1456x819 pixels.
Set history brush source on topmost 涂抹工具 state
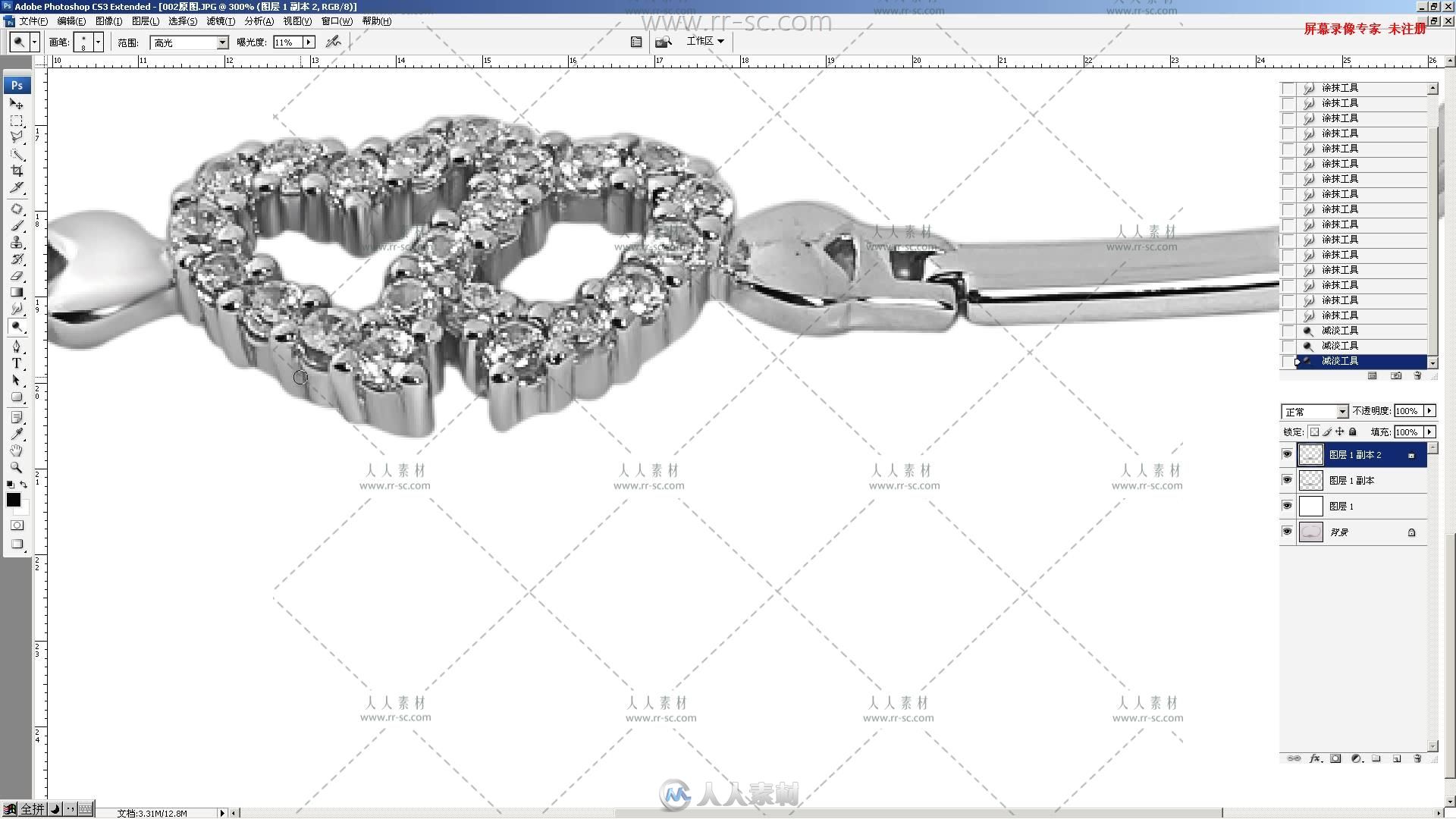[1288, 88]
